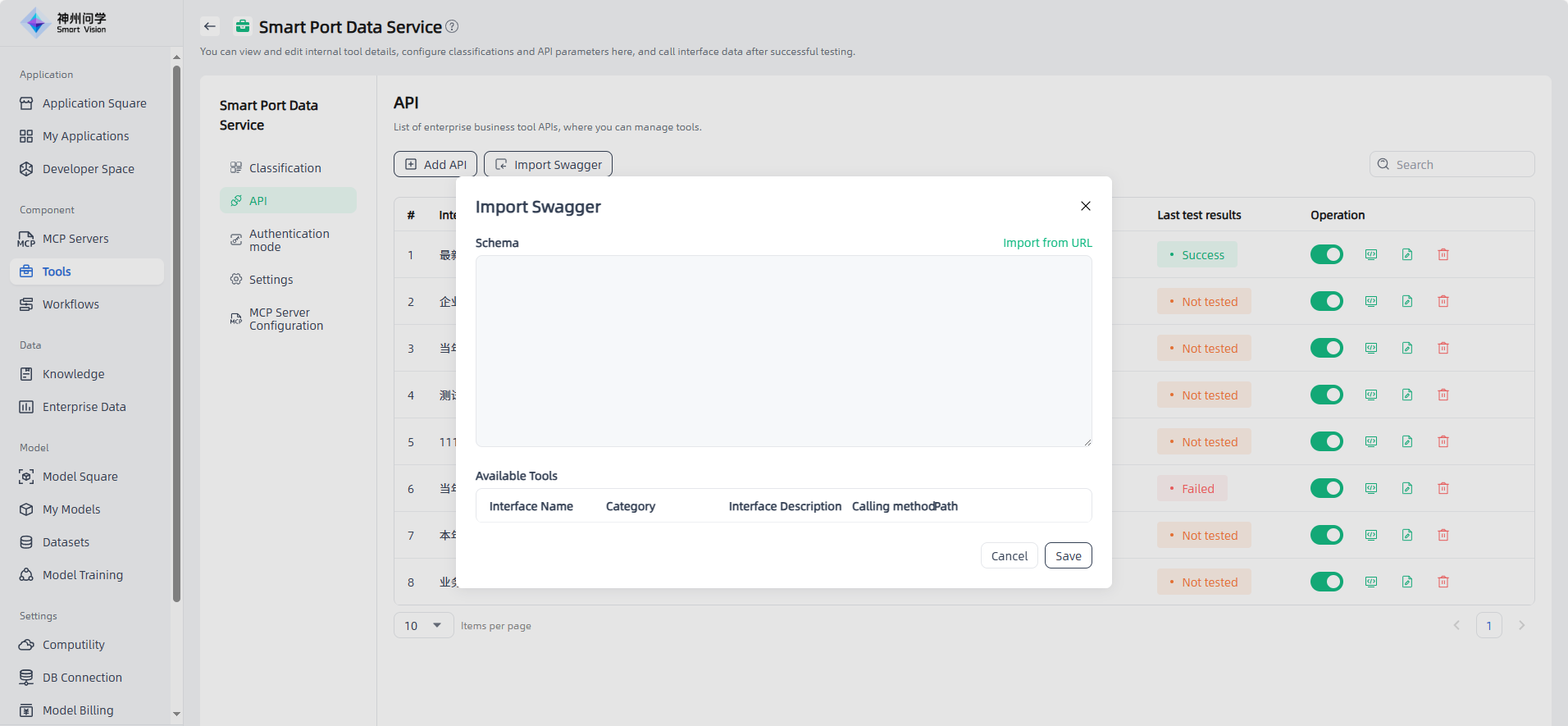
Task: Click the Import from URL link
Action: (1047, 243)
